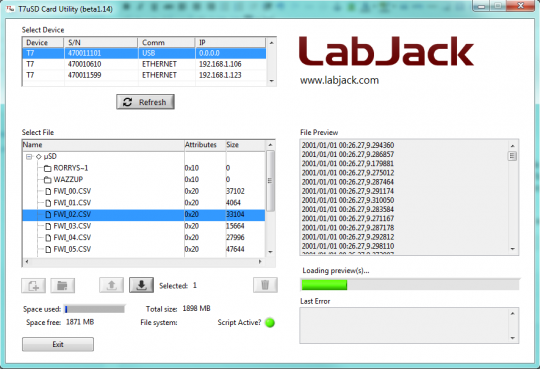
Task: Click the download arrow icon button
Action: pyautogui.click(x=141, y=285)
